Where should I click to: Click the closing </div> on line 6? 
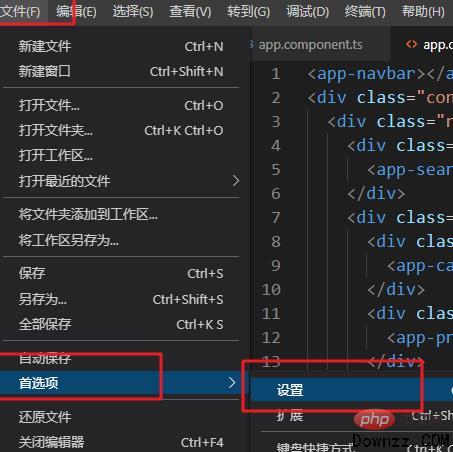pos(376,194)
